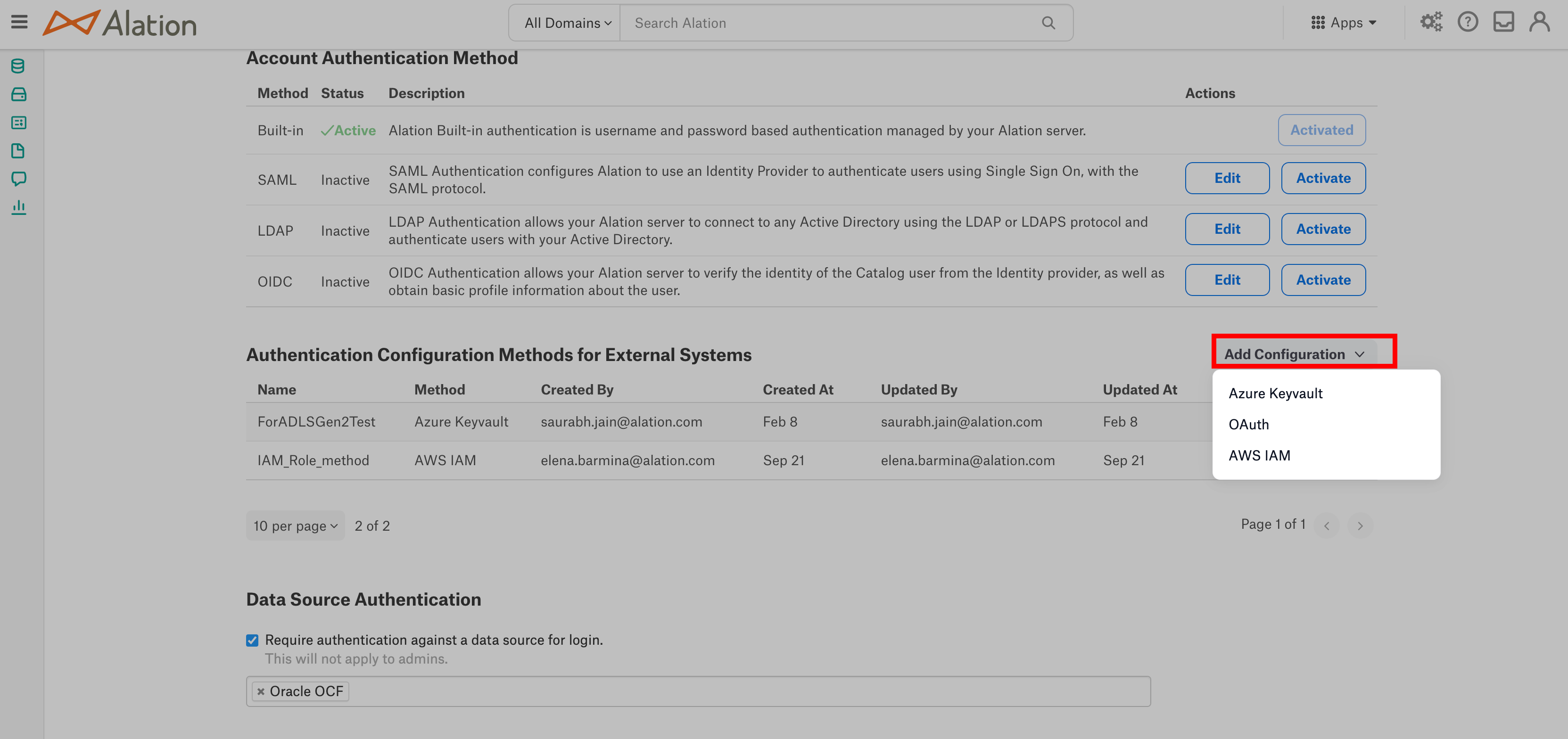Click the Updated At column header
Viewport: 1568px width, 739px height.
point(1139,390)
